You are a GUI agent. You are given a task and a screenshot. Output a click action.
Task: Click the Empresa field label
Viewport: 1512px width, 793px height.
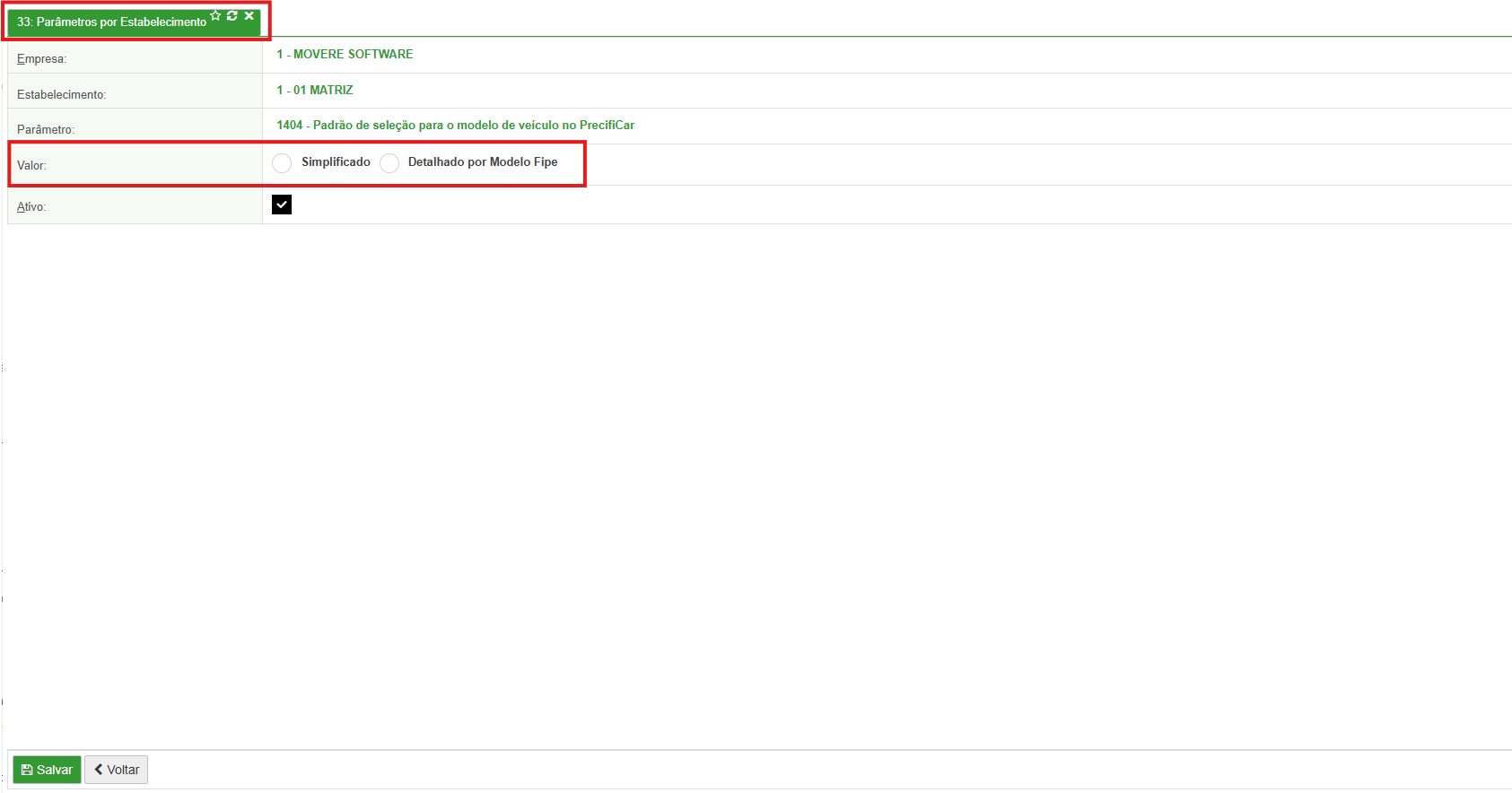click(x=41, y=58)
